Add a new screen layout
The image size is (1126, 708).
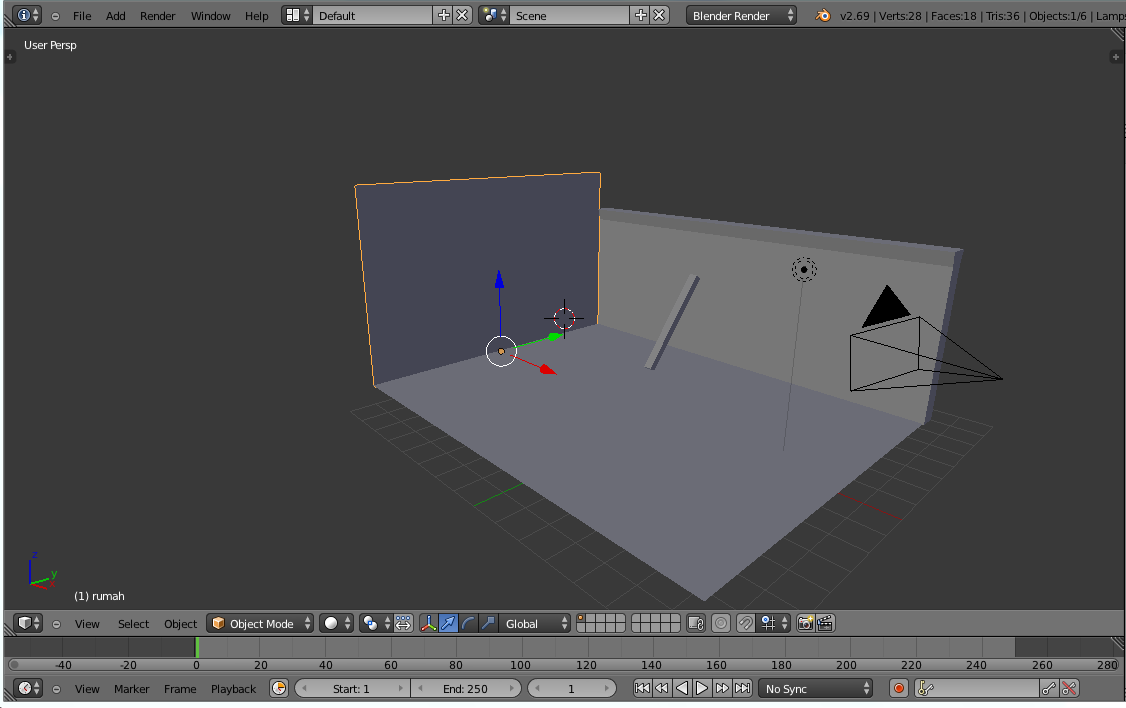pyautogui.click(x=444, y=15)
